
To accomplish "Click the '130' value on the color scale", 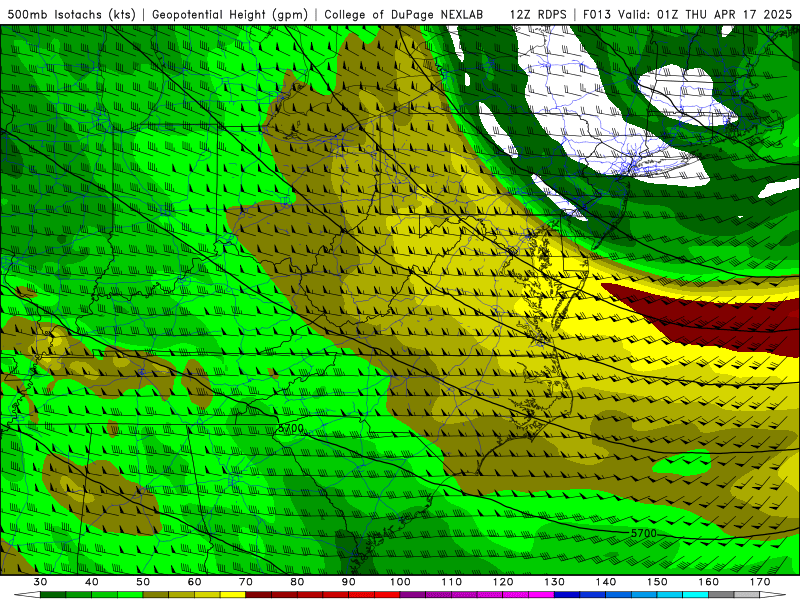I will point(555,582).
